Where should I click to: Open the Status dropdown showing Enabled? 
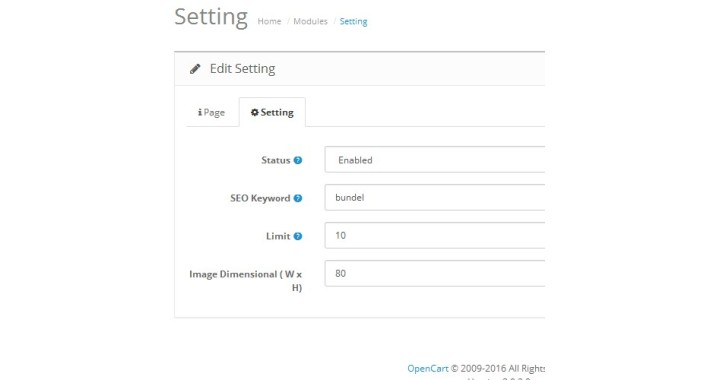[435, 159]
